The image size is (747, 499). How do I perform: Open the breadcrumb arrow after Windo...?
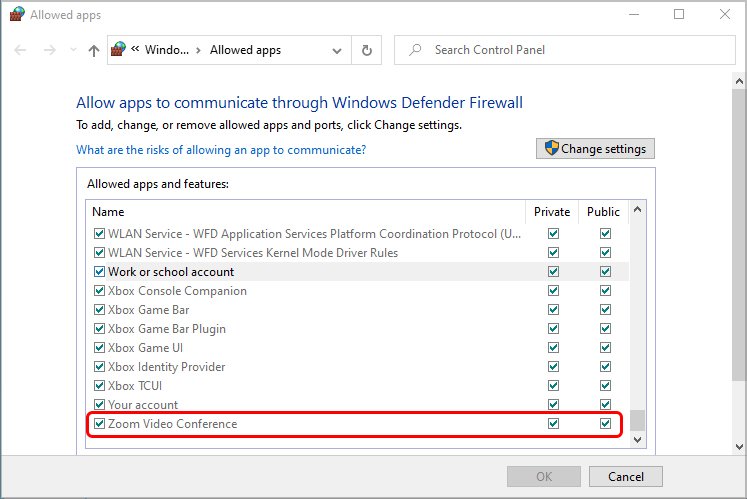(x=198, y=50)
